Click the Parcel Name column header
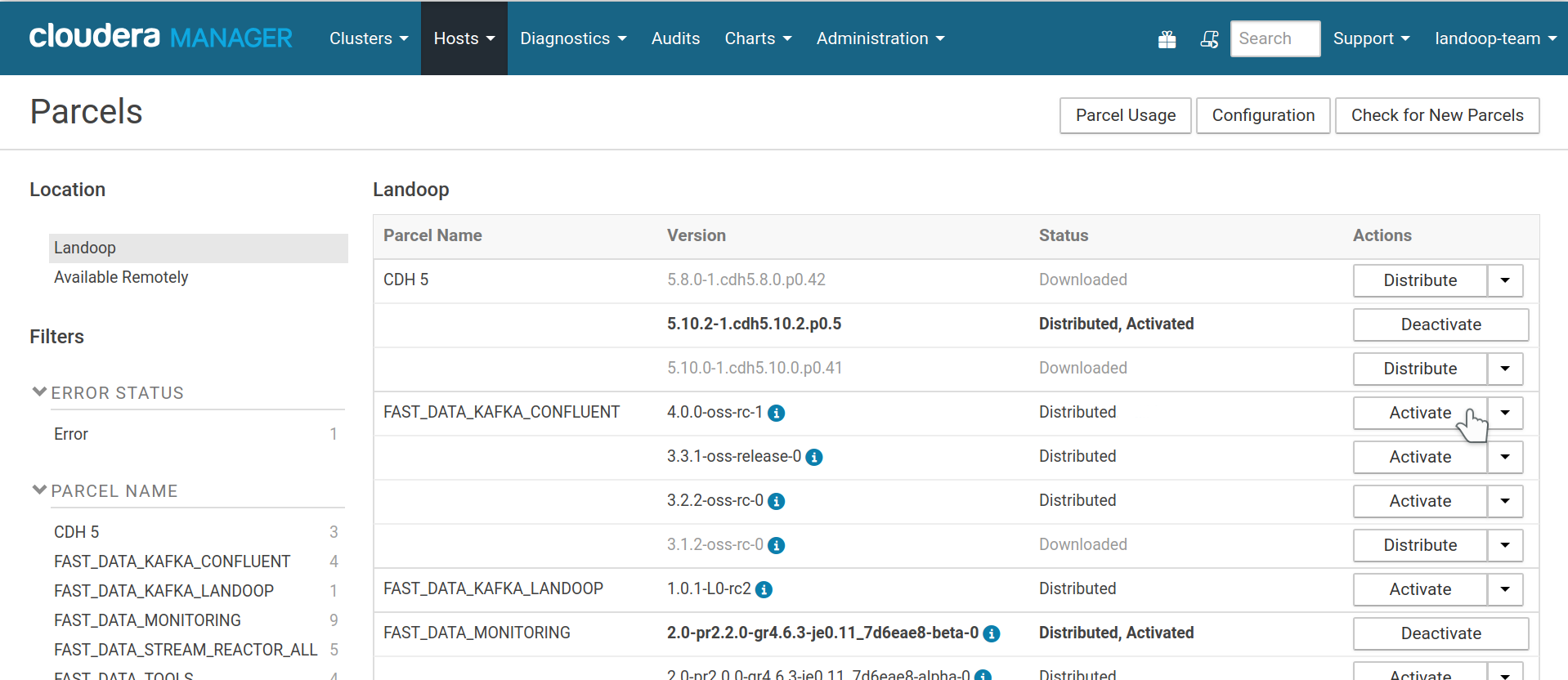Viewport: 1568px width, 680px height. click(432, 235)
